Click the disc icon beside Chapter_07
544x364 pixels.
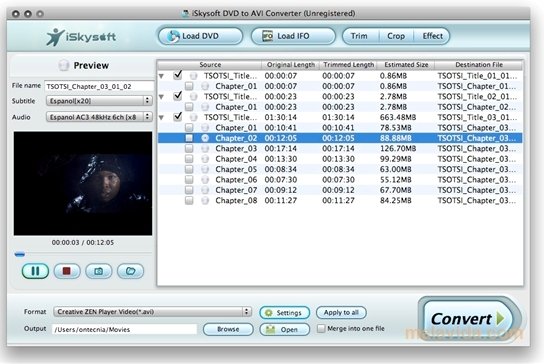pyautogui.click(x=205, y=190)
